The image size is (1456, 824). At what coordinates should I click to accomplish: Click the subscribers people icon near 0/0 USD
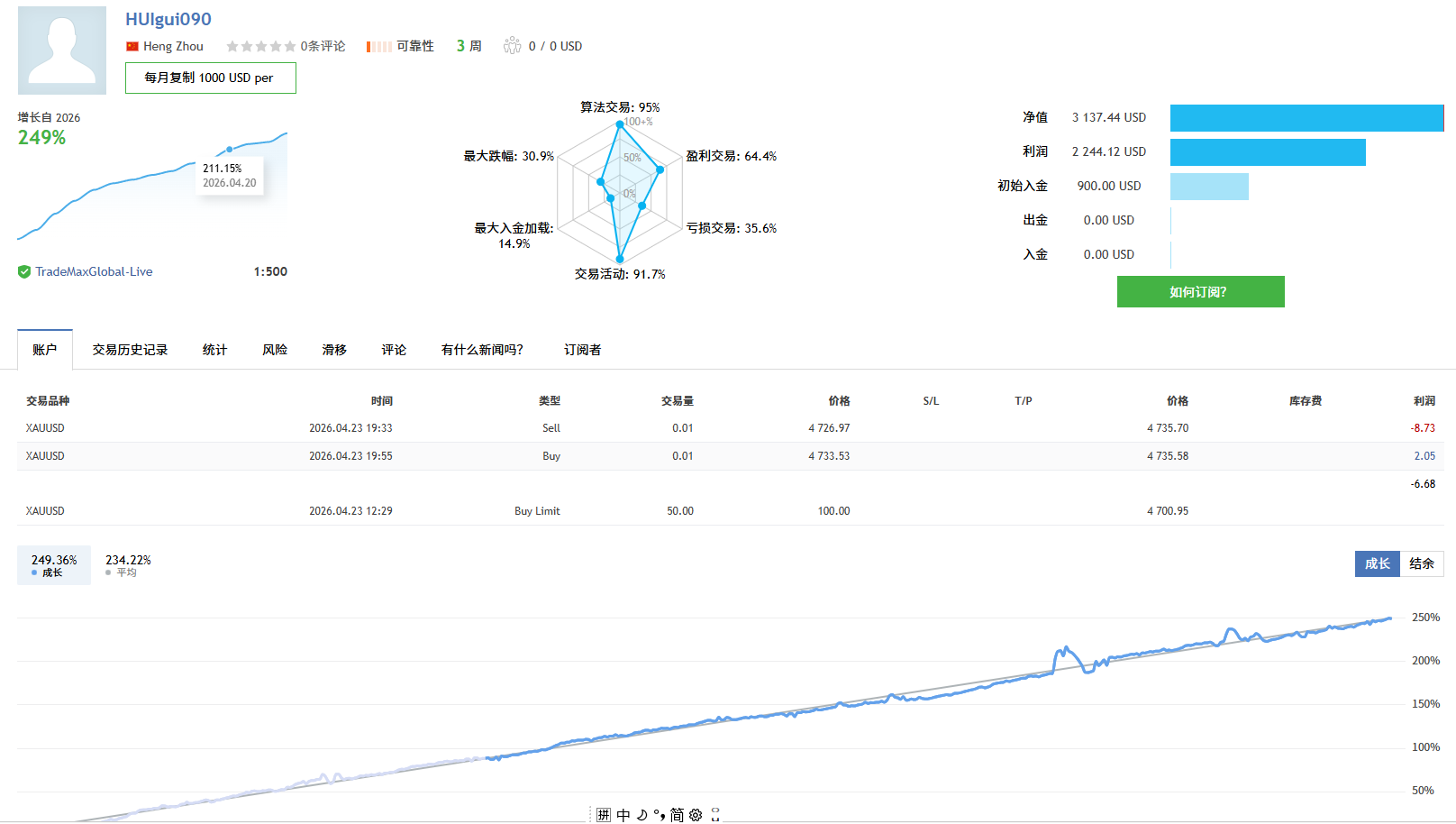click(x=514, y=45)
